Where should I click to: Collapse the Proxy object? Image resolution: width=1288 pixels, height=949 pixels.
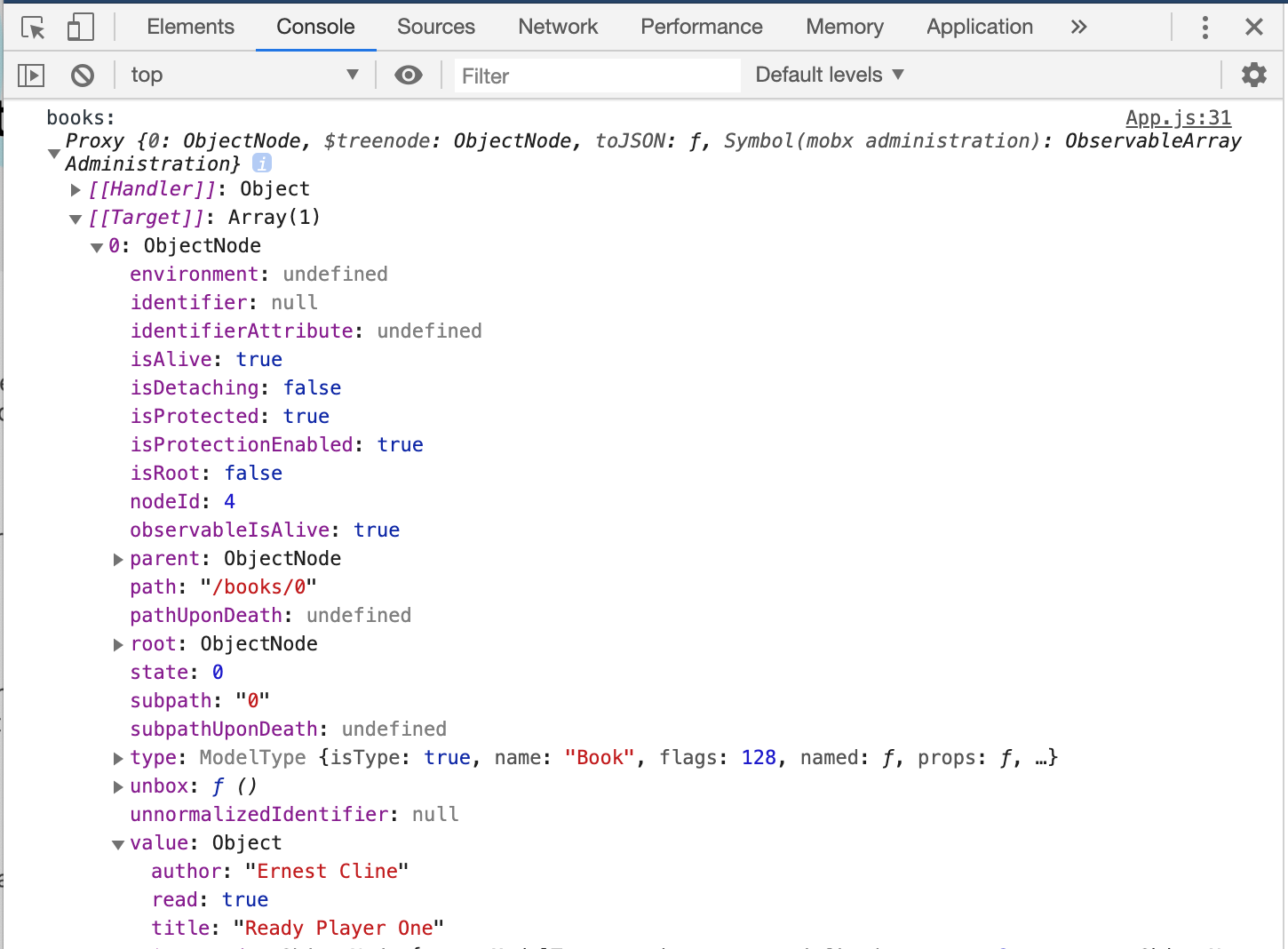coord(54,153)
